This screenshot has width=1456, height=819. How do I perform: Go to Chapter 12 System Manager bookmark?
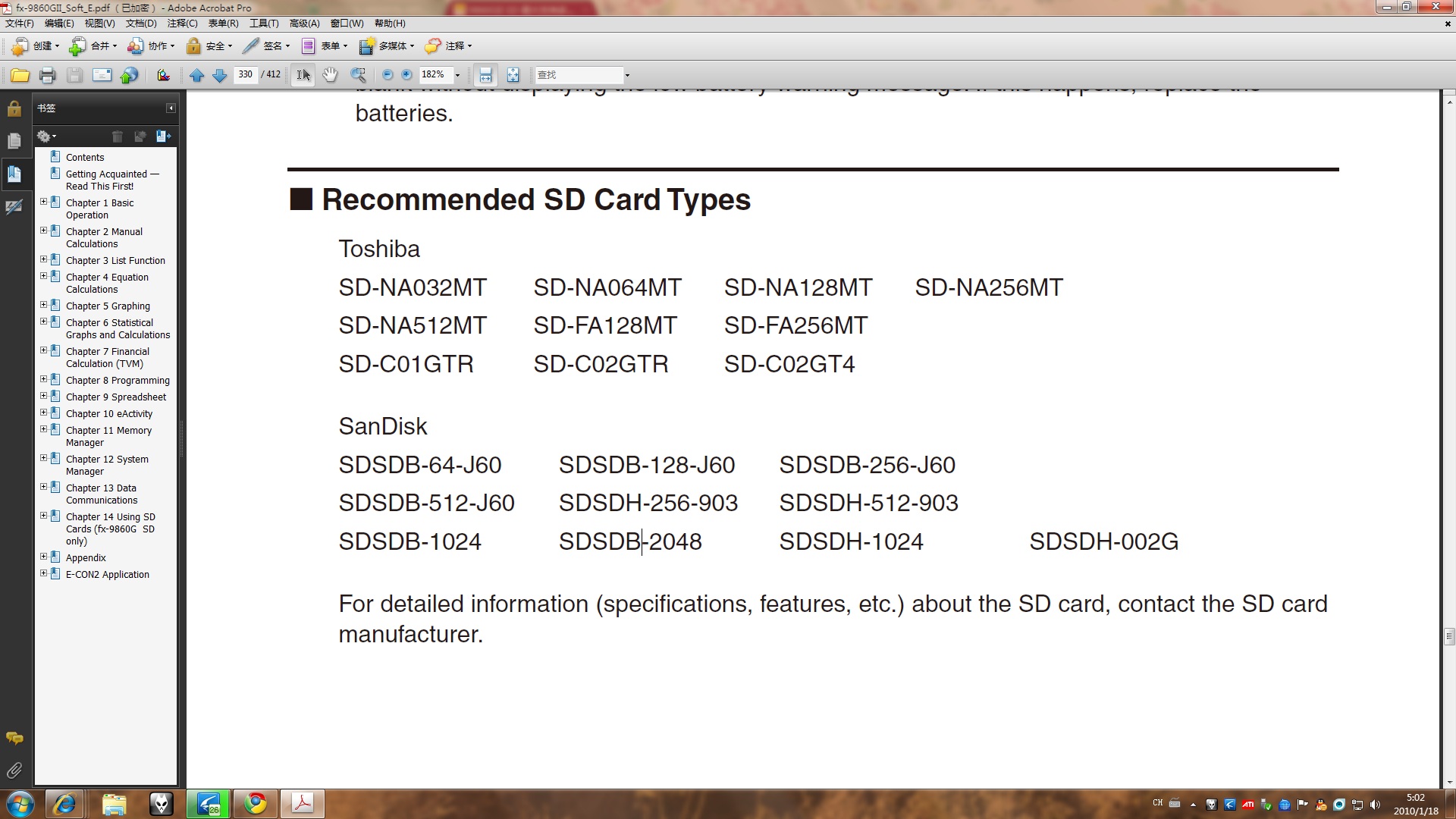coord(107,466)
